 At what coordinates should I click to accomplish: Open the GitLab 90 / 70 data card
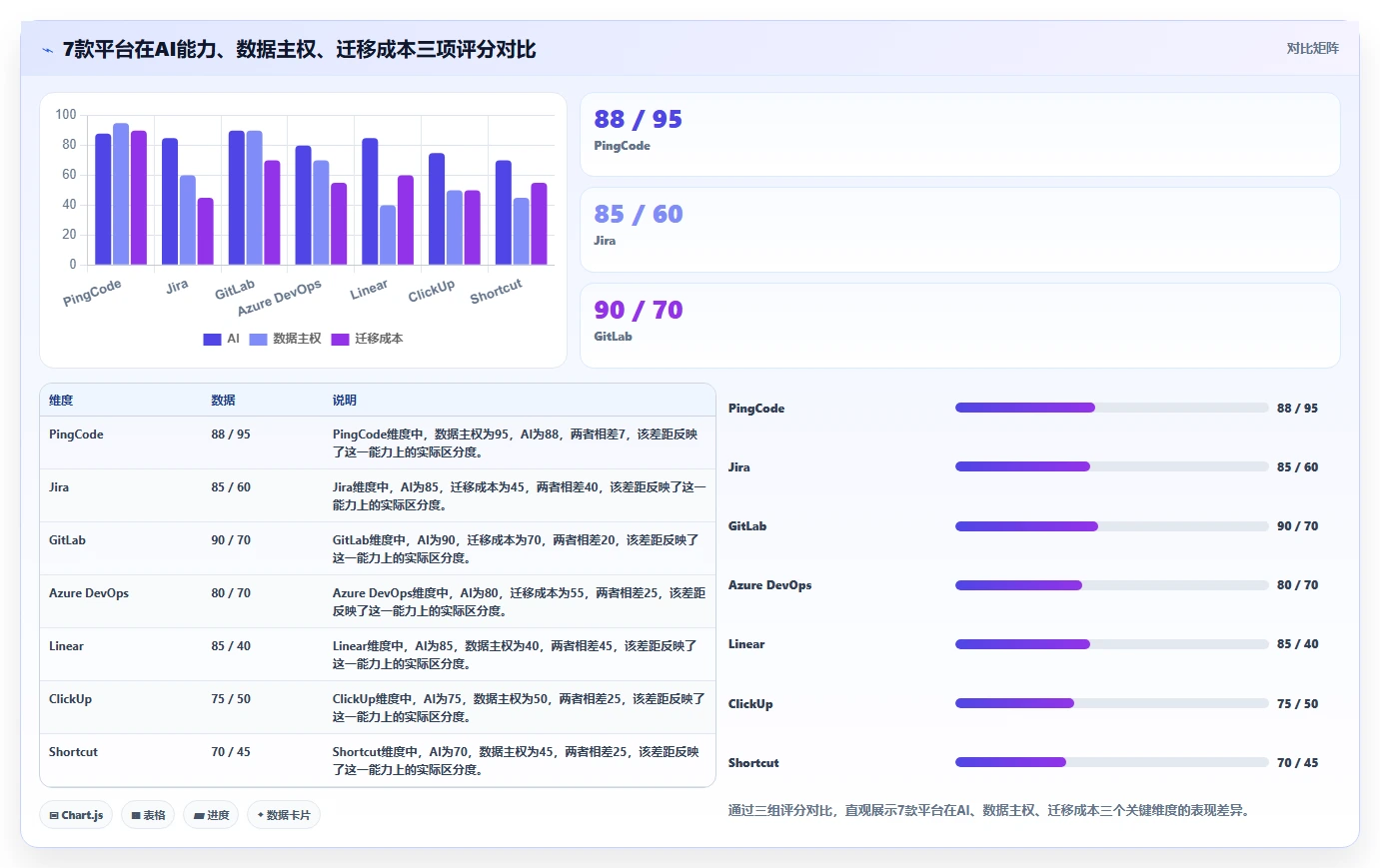click(960, 326)
